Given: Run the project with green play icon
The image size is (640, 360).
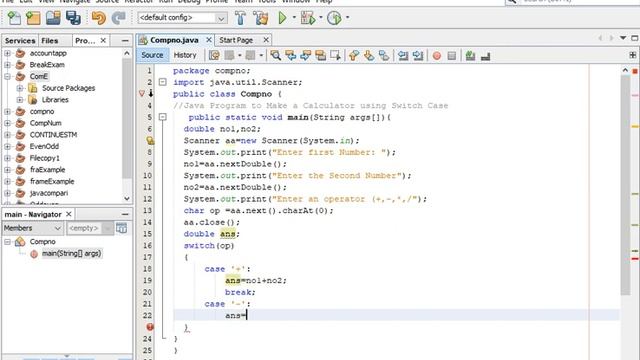Looking at the screenshot, I should 282,18.
